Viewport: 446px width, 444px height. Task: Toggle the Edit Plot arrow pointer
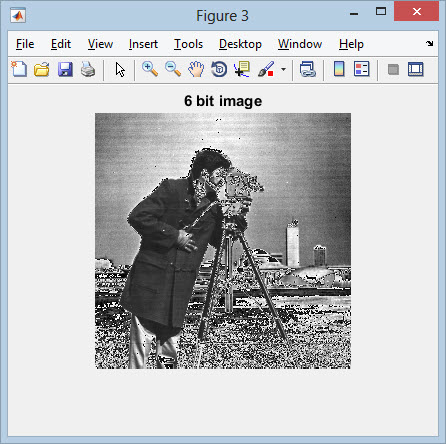120,70
